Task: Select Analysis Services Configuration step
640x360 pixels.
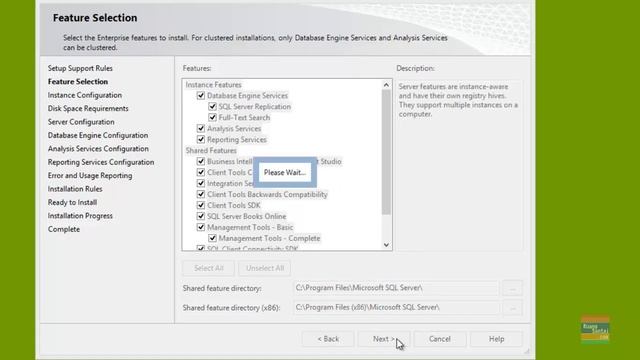Action: click(x=98, y=149)
